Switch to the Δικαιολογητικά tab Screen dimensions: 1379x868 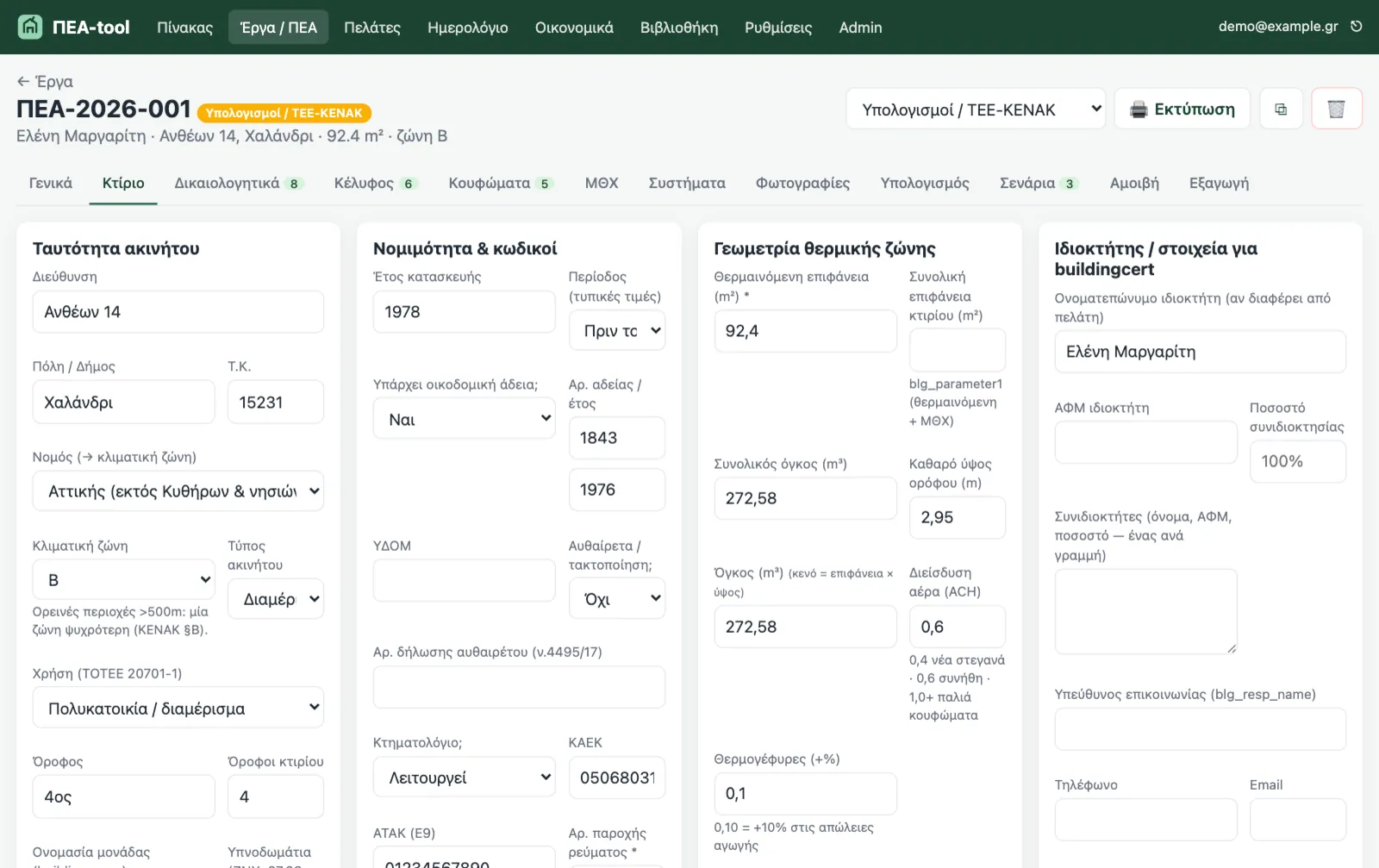click(239, 183)
